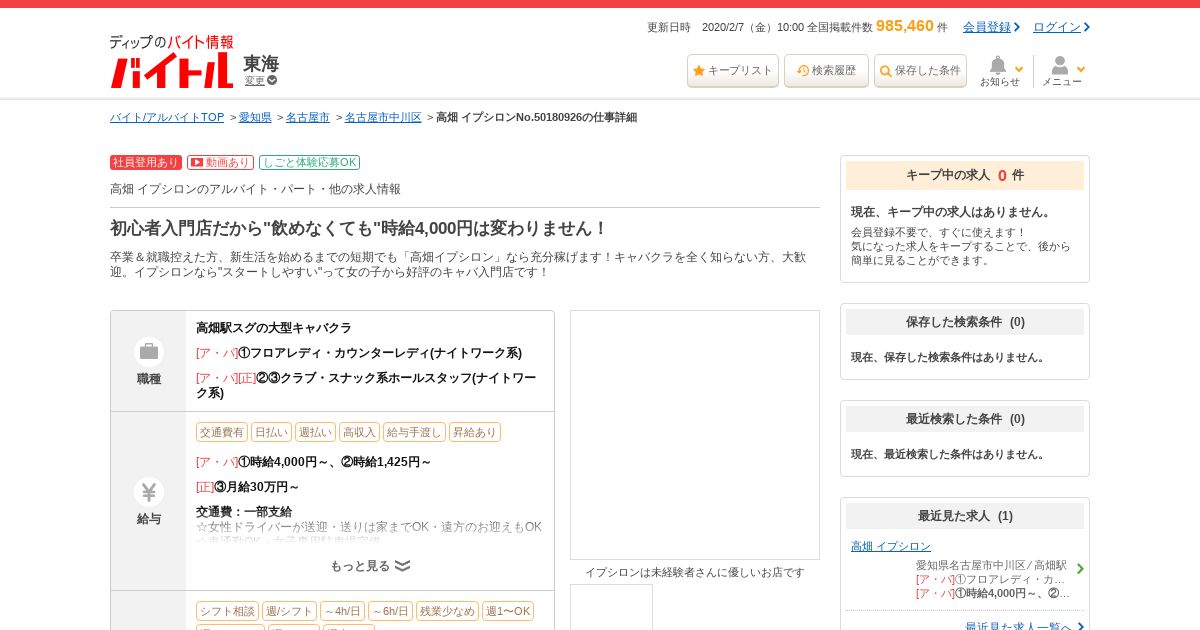Image resolution: width=1200 pixels, height=630 pixels.
Task: Open the 変更 region dropdown
Action: pos(261,81)
